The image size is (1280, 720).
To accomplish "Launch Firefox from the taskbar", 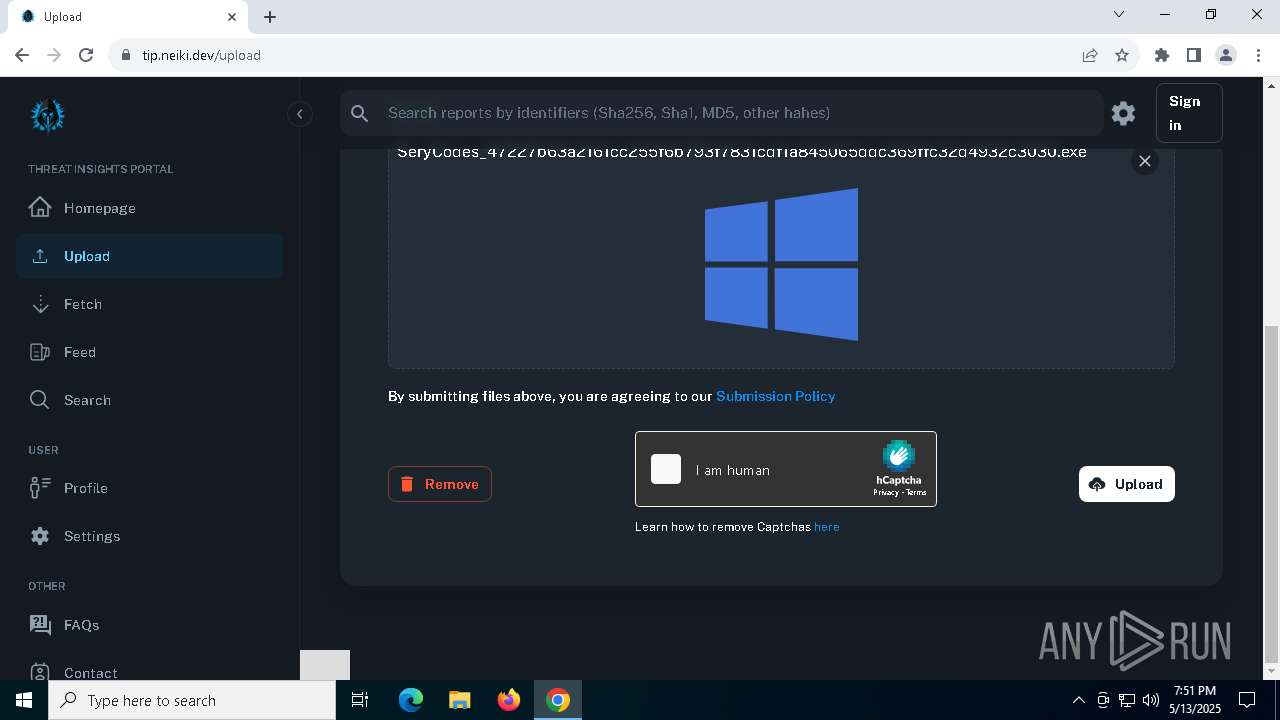I will click(x=509, y=700).
